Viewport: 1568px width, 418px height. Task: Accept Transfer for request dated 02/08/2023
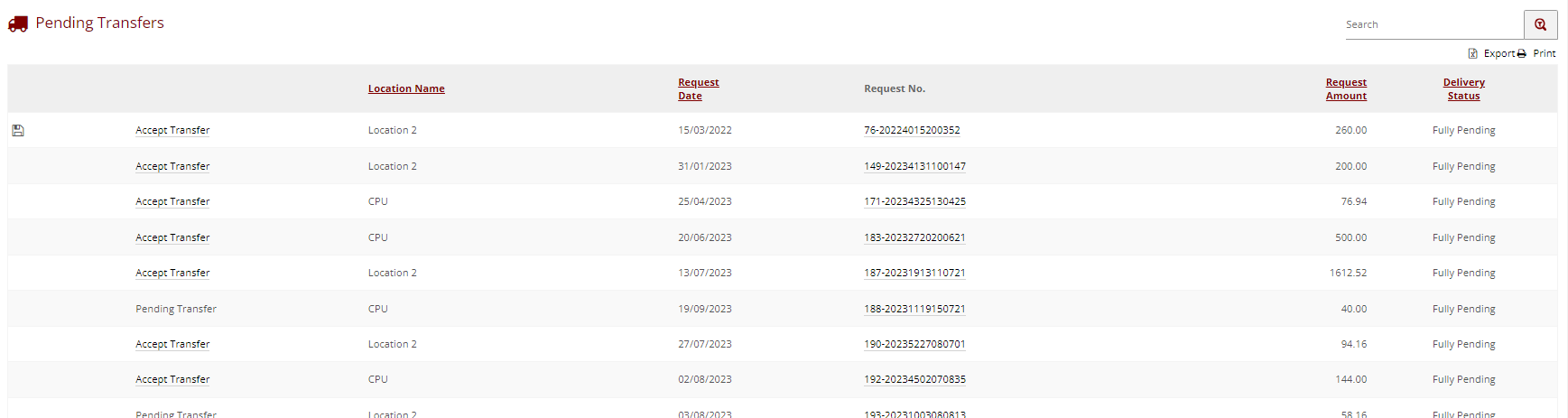click(172, 379)
